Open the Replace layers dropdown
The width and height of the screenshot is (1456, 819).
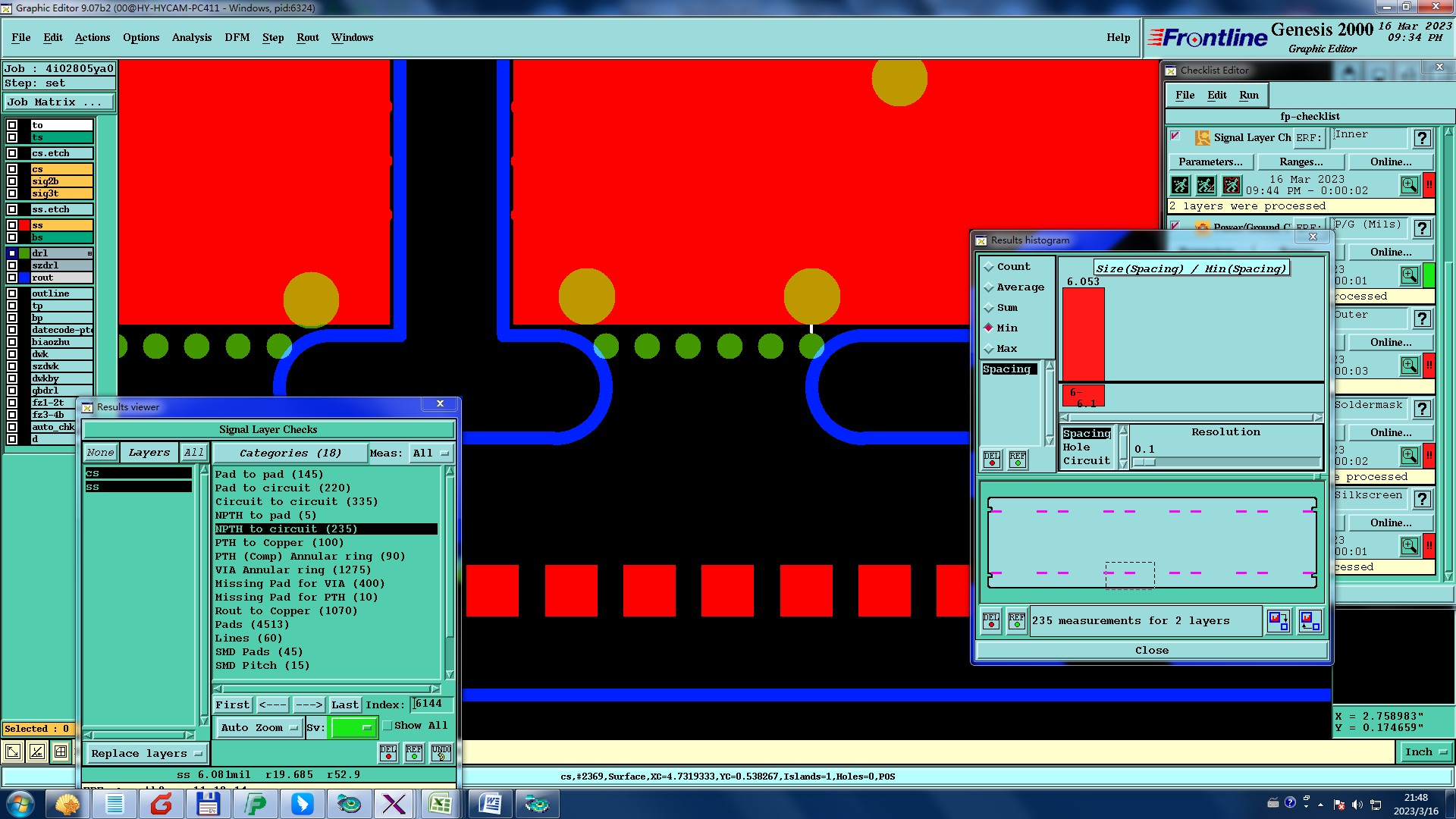146,754
